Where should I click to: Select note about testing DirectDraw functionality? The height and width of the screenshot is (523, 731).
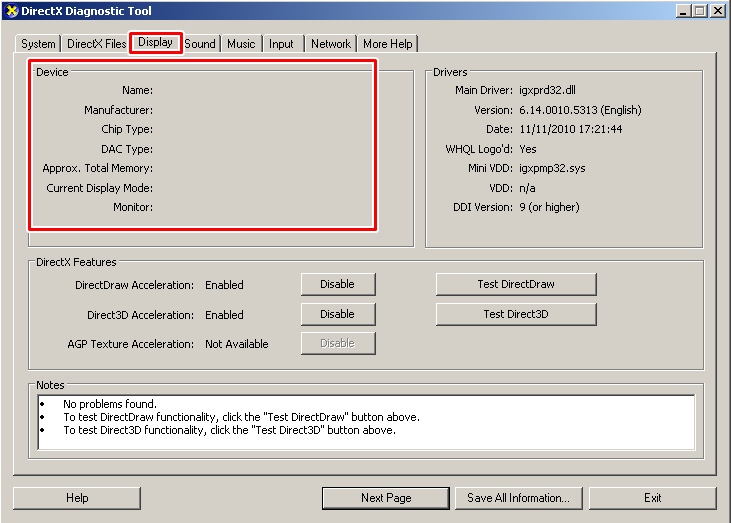tap(241, 417)
